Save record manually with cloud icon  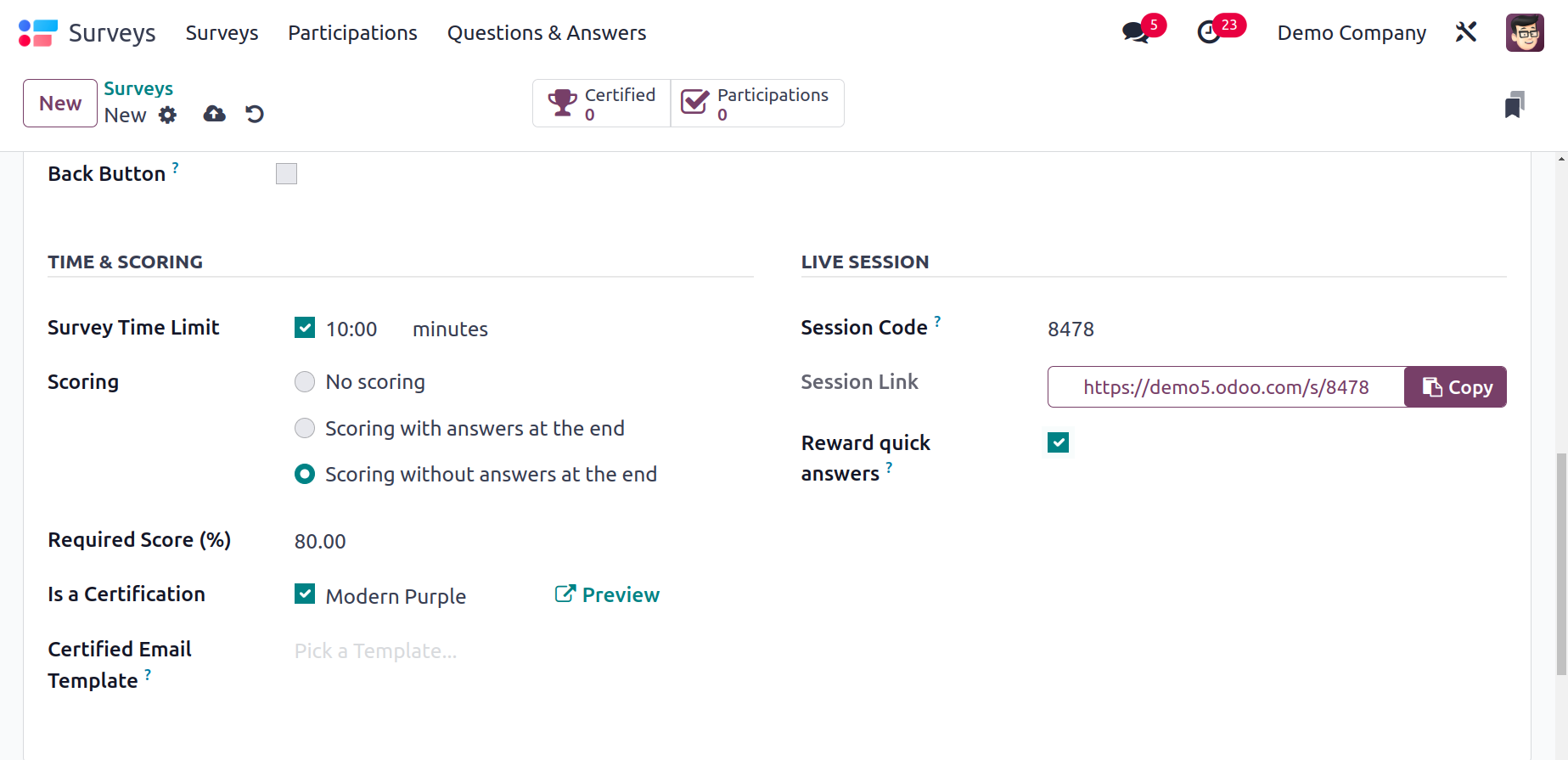click(x=215, y=114)
